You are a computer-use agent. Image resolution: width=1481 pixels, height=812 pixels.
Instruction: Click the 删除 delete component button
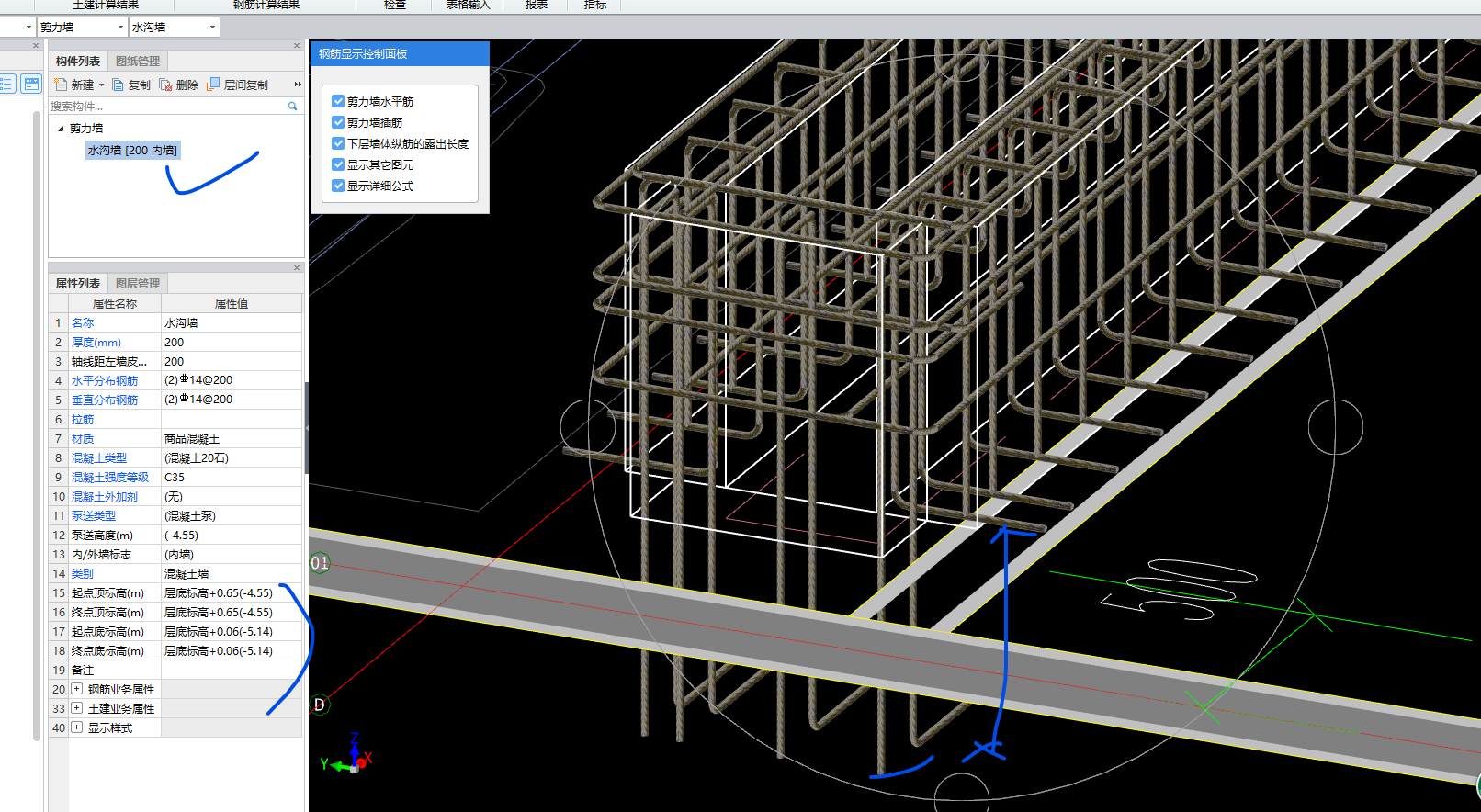coord(178,85)
